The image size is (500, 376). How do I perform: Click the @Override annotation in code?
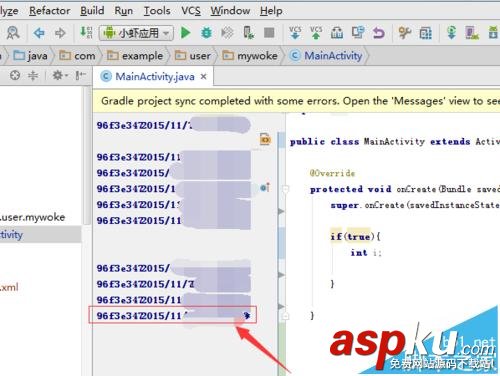click(x=332, y=173)
